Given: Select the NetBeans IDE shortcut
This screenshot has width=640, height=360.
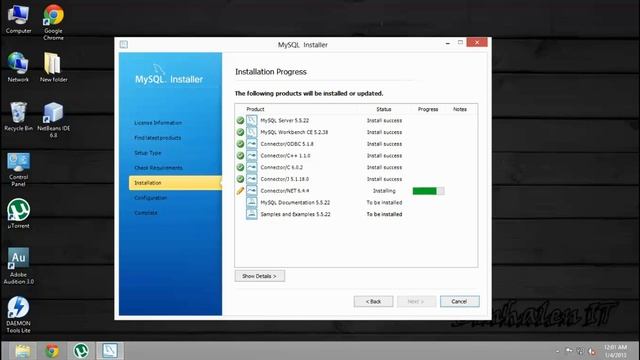Looking at the screenshot, I should coord(53,120).
